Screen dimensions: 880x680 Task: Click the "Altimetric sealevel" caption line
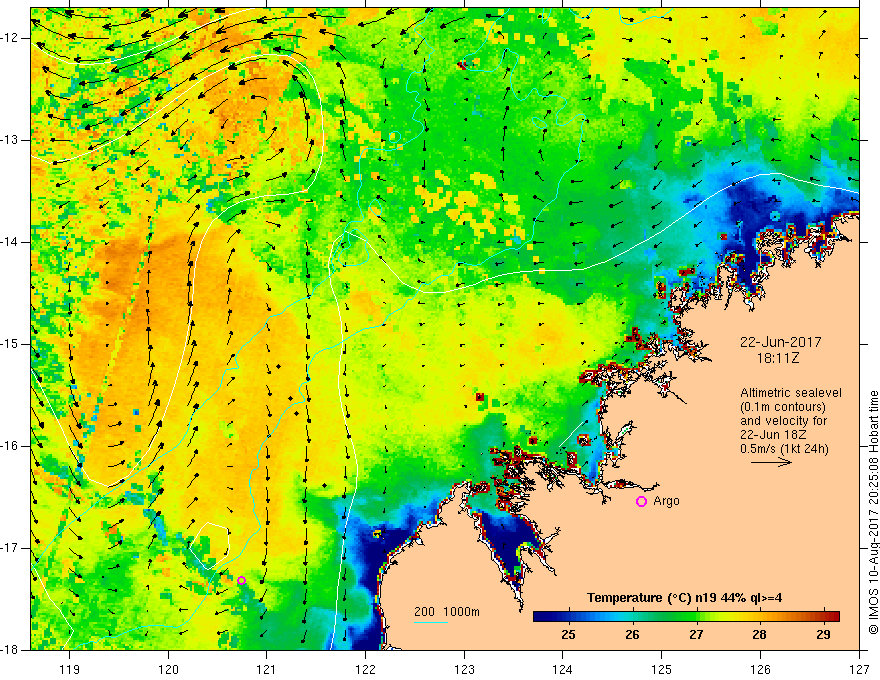click(x=791, y=393)
